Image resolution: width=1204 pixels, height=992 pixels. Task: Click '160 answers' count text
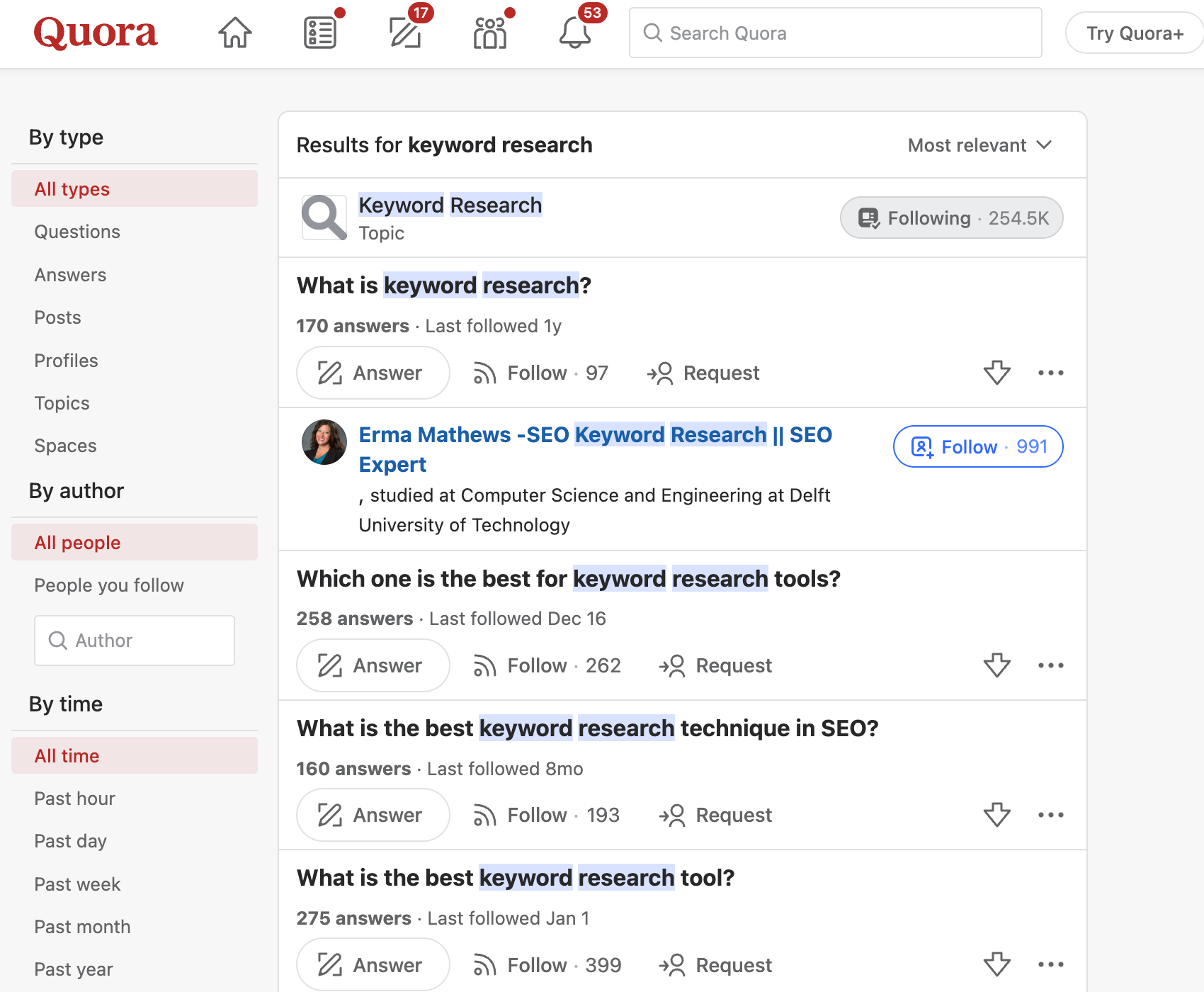pyautogui.click(x=353, y=769)
